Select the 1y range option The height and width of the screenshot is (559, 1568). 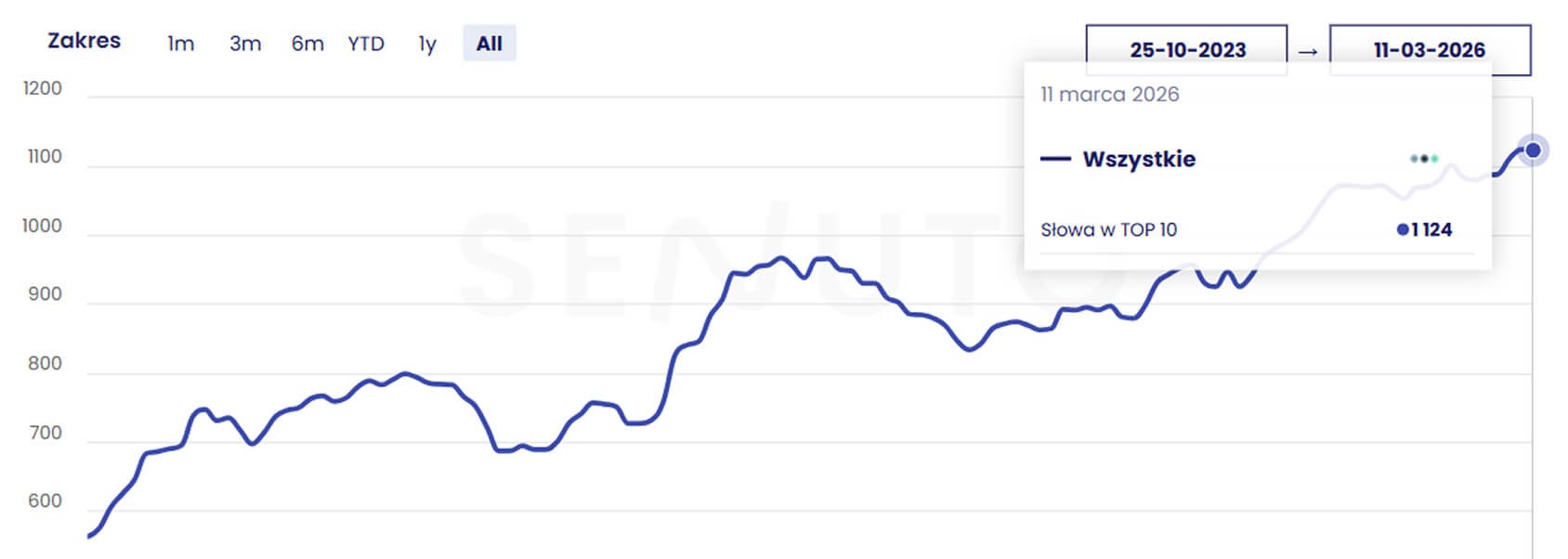click(427, 44)
